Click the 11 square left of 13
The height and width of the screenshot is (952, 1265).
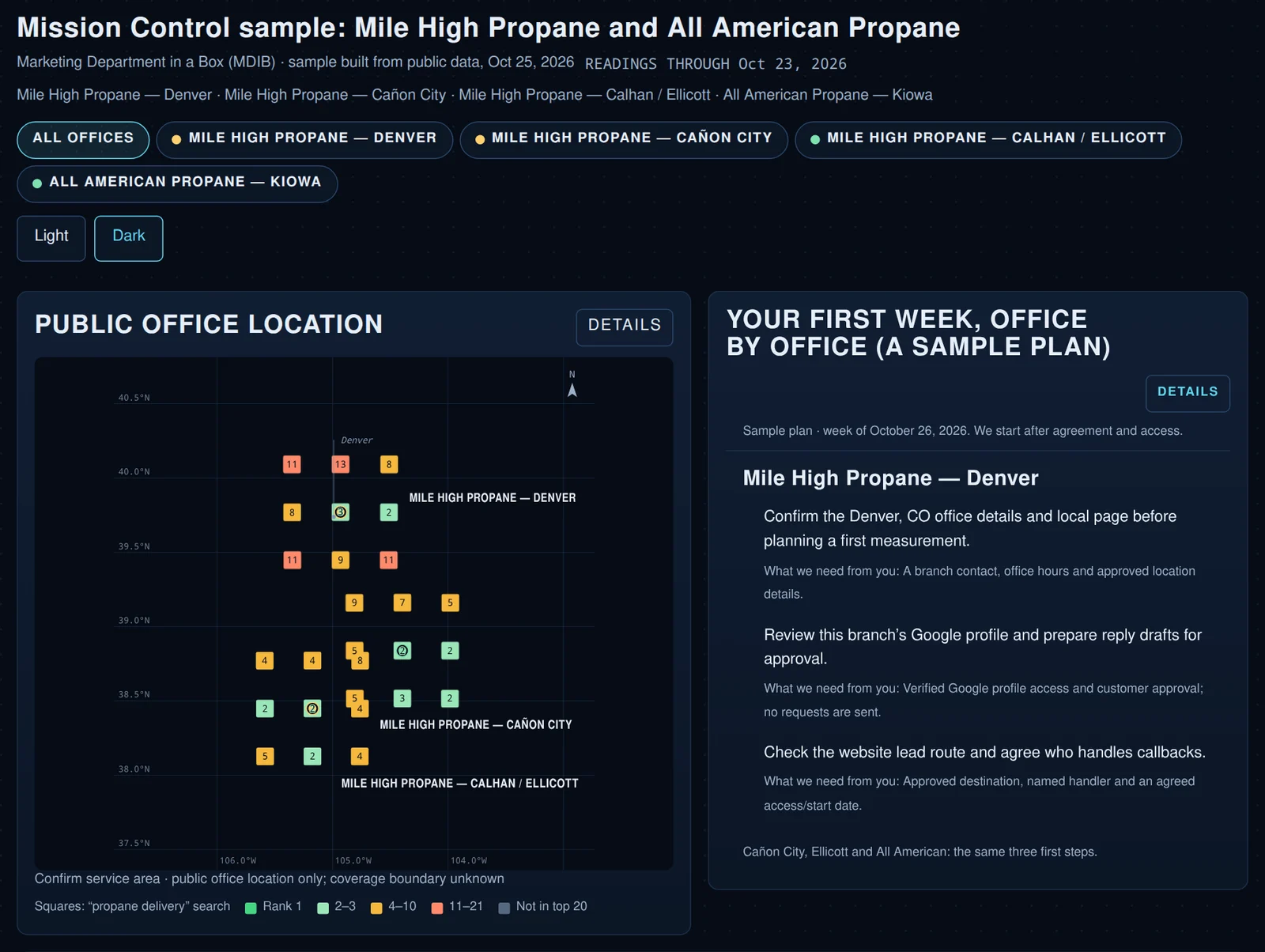tap(293, 464)
